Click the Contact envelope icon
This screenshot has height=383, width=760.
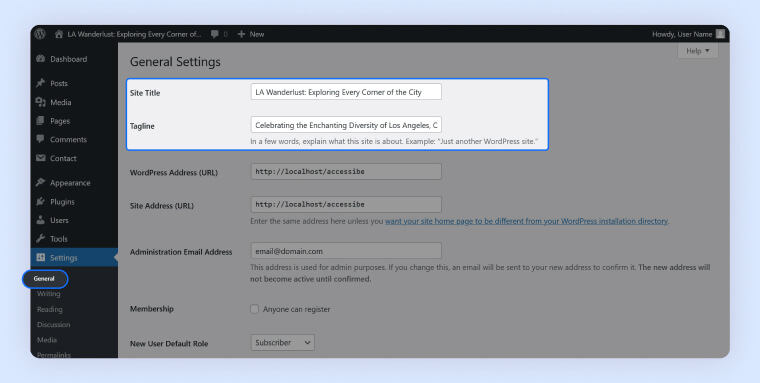41,158
